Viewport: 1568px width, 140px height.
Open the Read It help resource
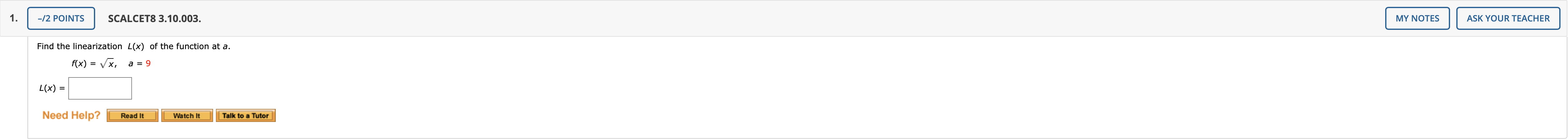coord(132,116)
